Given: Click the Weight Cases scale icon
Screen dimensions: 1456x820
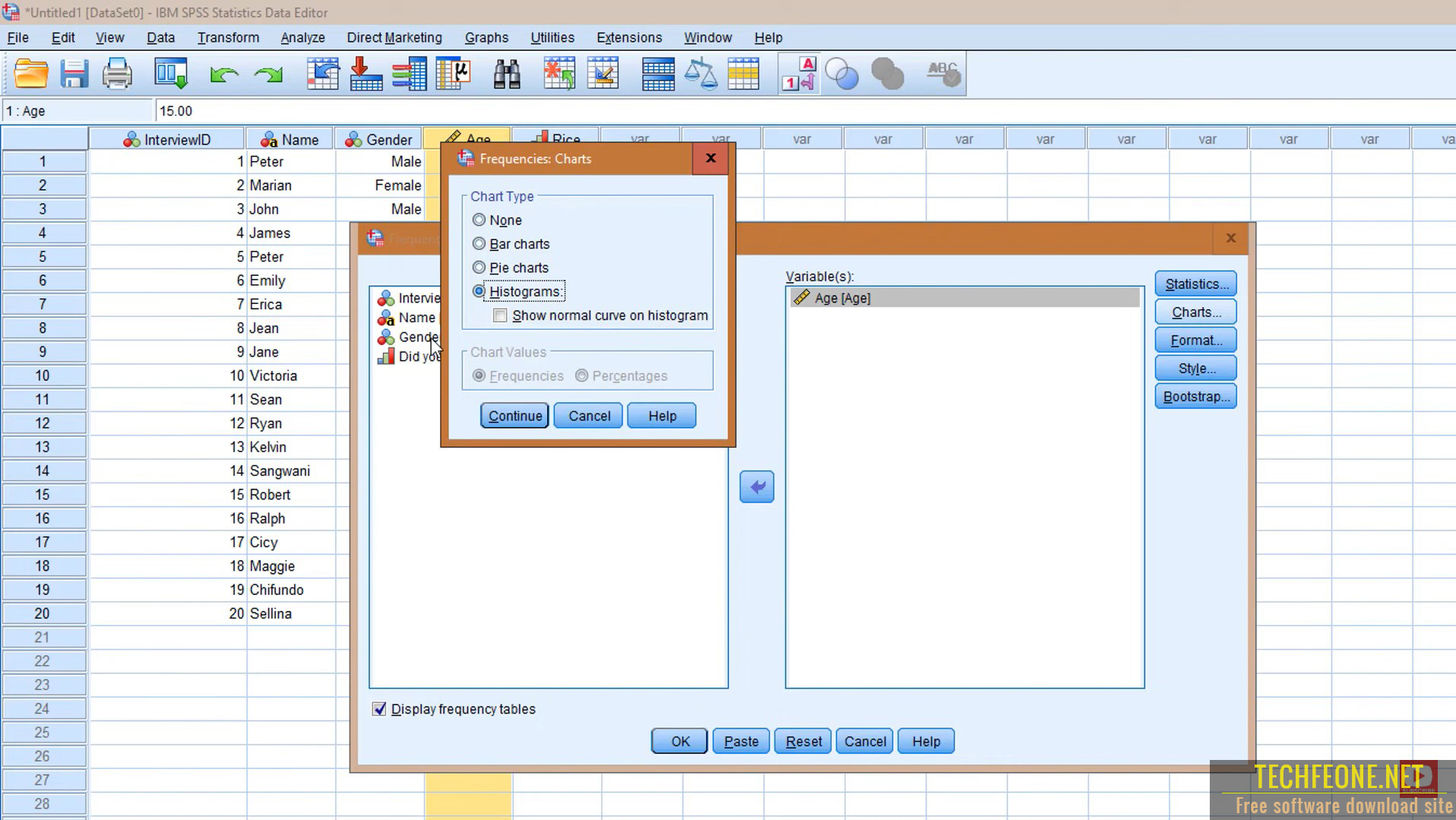Looking at the screenshot, I should coord(702,74).
